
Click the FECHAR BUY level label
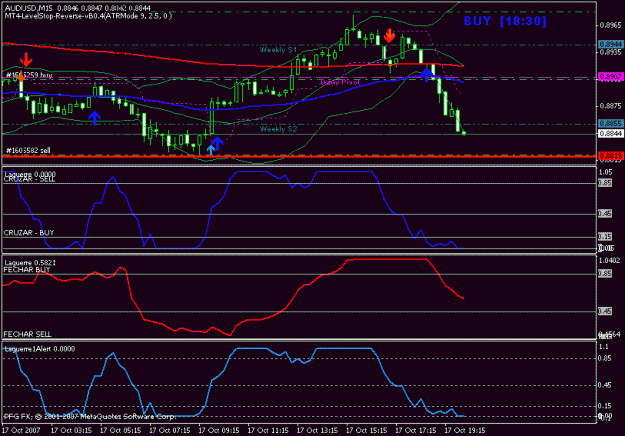(27, 269)
